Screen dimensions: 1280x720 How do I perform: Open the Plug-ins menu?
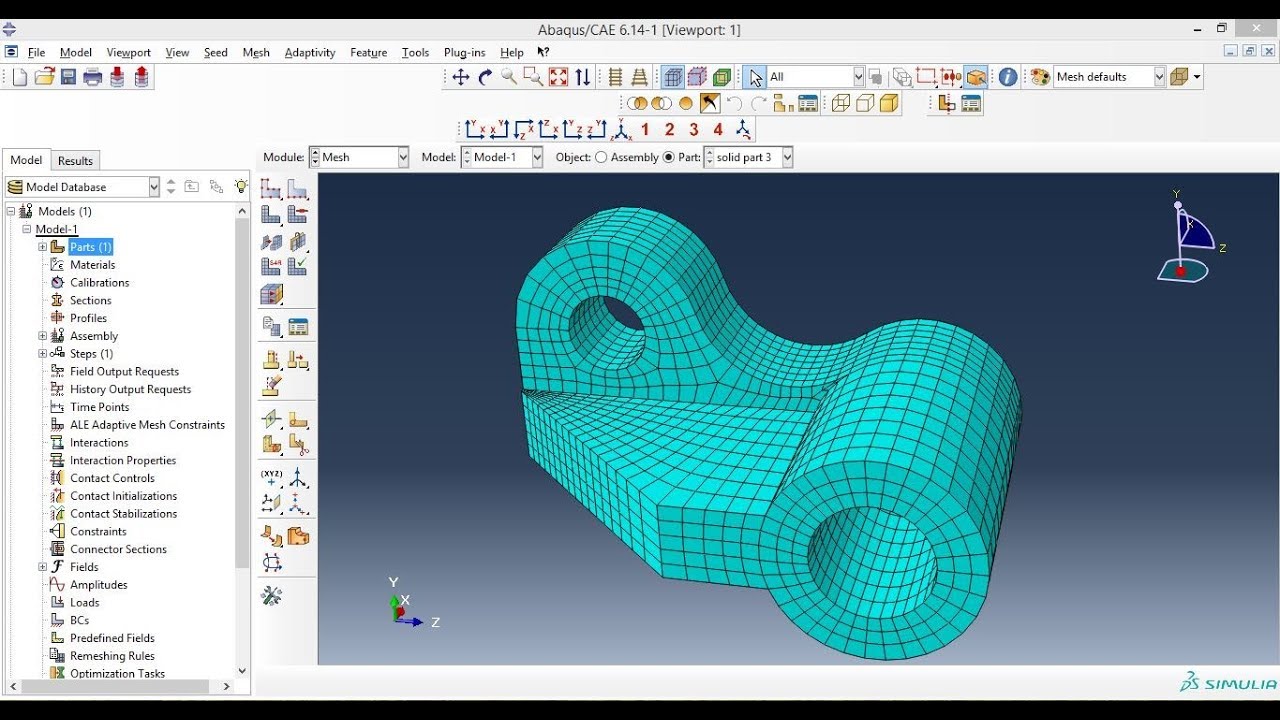[464, 53]
